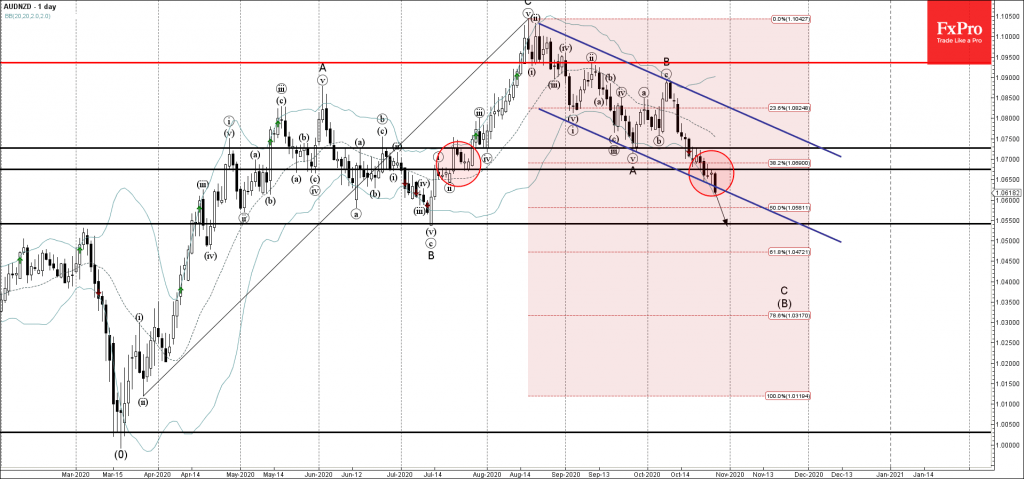Click the wave B label near October 2020 peak

point(665,61)
